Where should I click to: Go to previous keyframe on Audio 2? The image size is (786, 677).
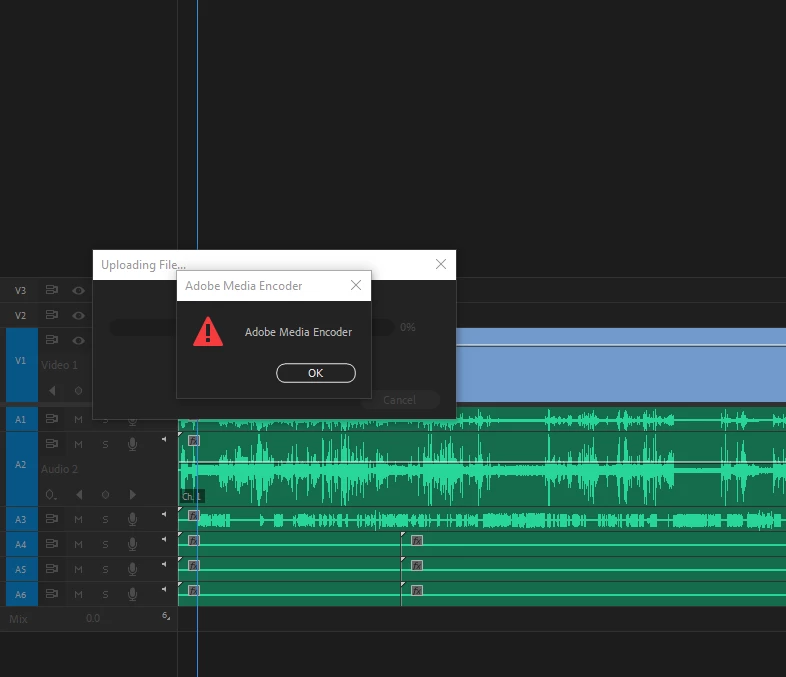(x=79, y=495)
